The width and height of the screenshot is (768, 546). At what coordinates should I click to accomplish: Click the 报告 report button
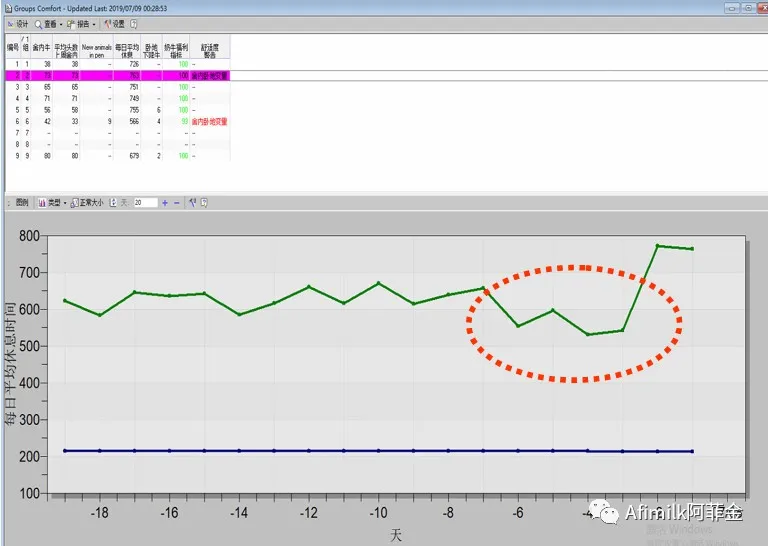point(78,24)
